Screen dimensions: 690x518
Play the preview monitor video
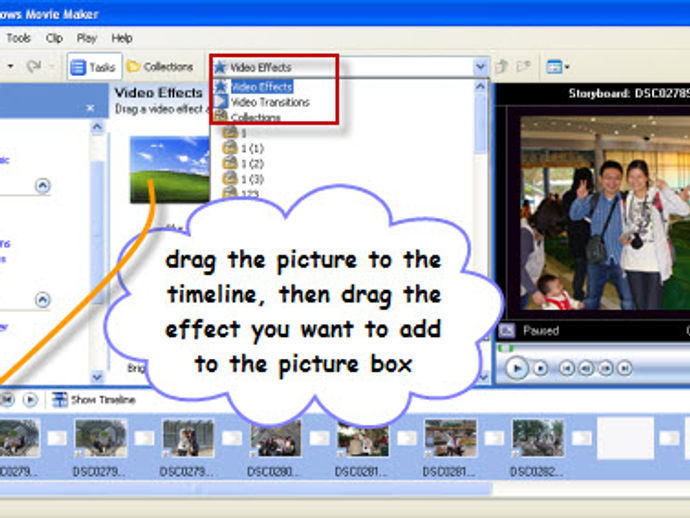click(516, 368)
